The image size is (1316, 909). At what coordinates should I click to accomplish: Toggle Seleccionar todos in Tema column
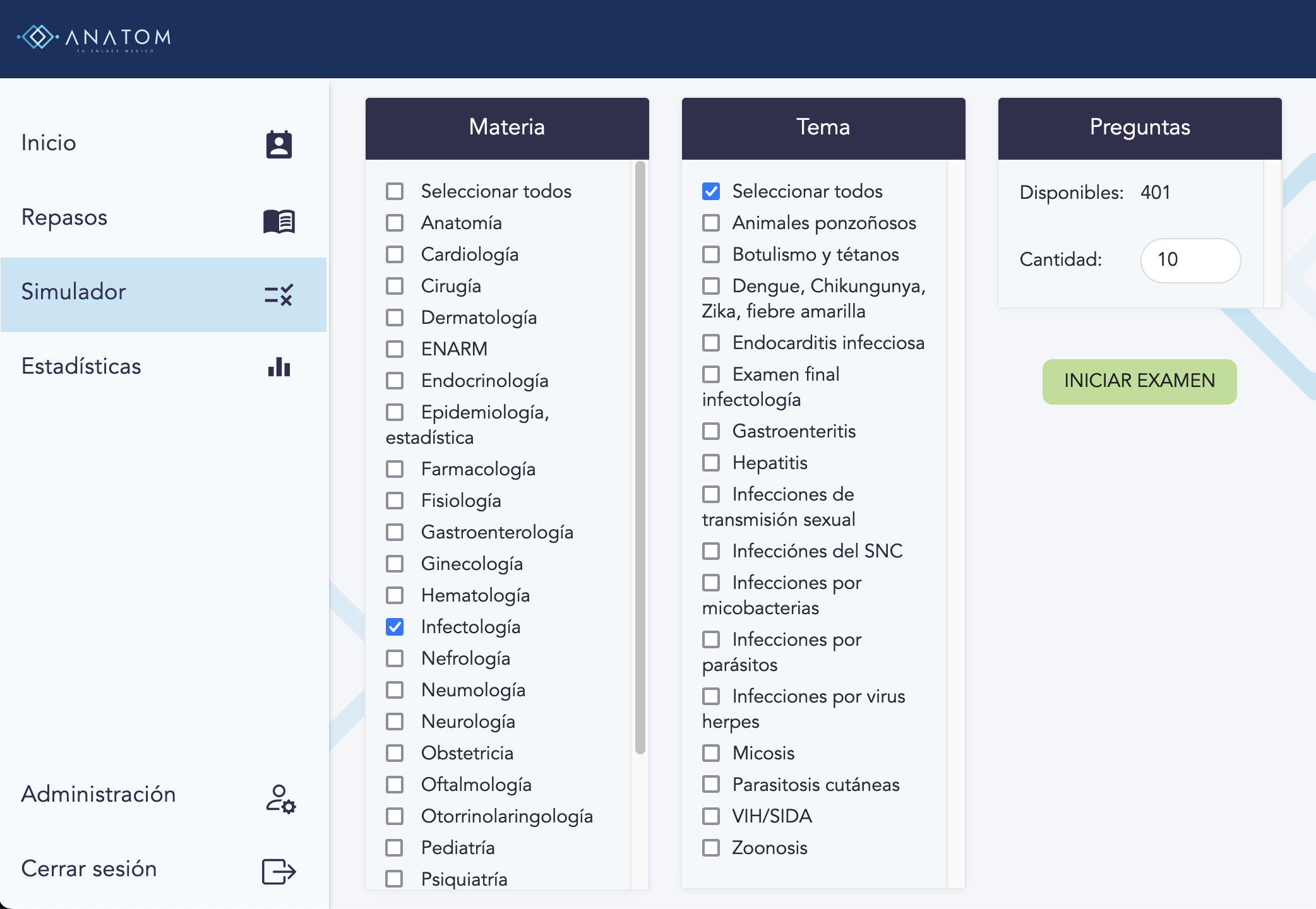tap(711, 191)
